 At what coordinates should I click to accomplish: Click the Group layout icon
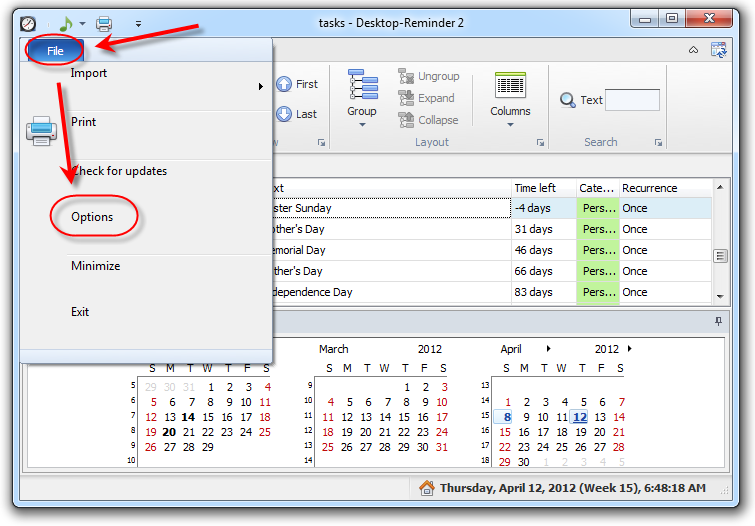[x=363, y=85]
